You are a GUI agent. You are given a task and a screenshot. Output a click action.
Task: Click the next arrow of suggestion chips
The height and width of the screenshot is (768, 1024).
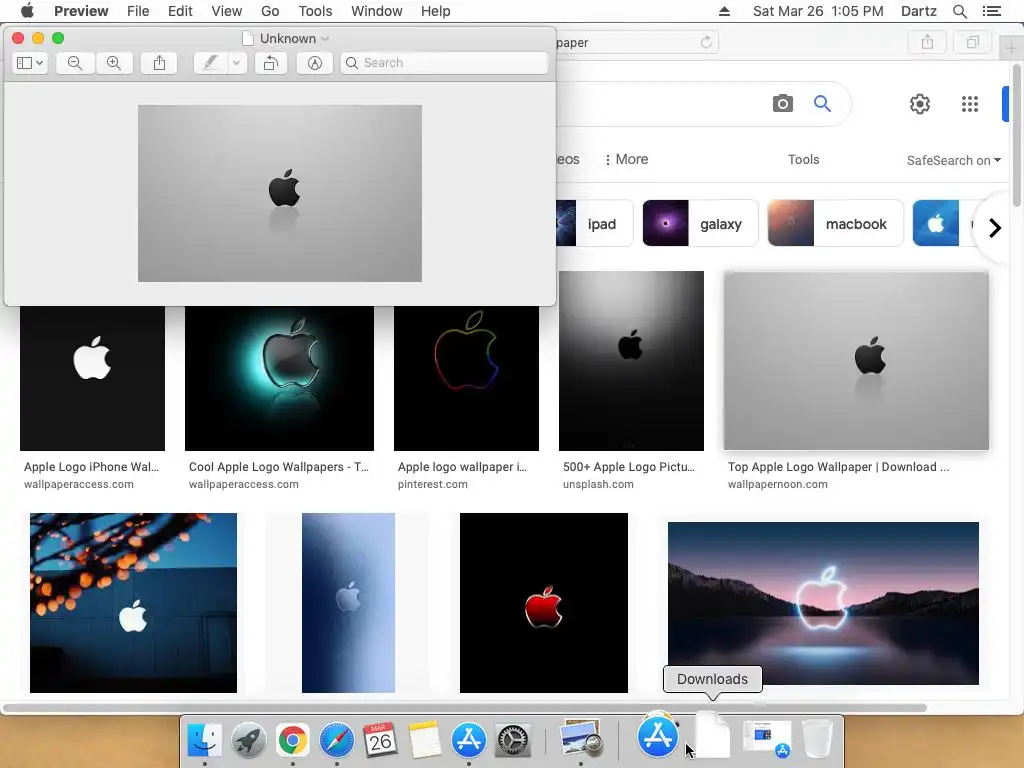(x=995, y=228)
